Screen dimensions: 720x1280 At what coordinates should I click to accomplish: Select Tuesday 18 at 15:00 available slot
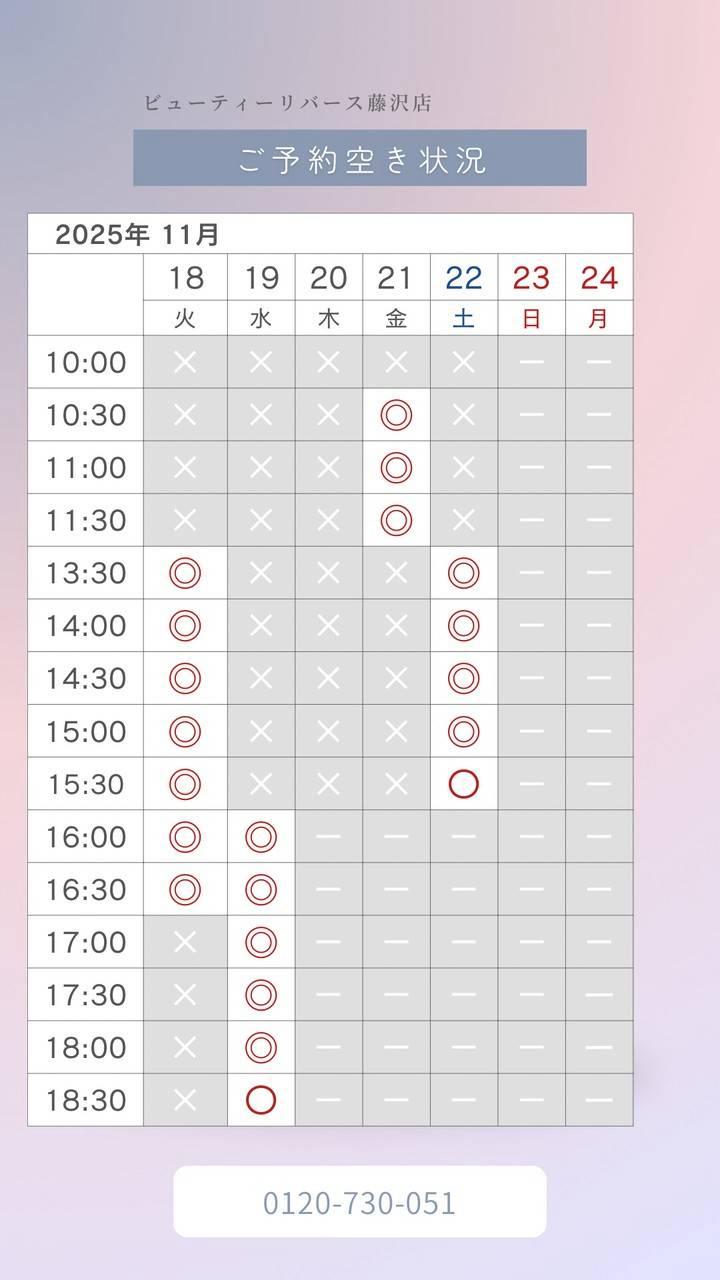point(185,731)
